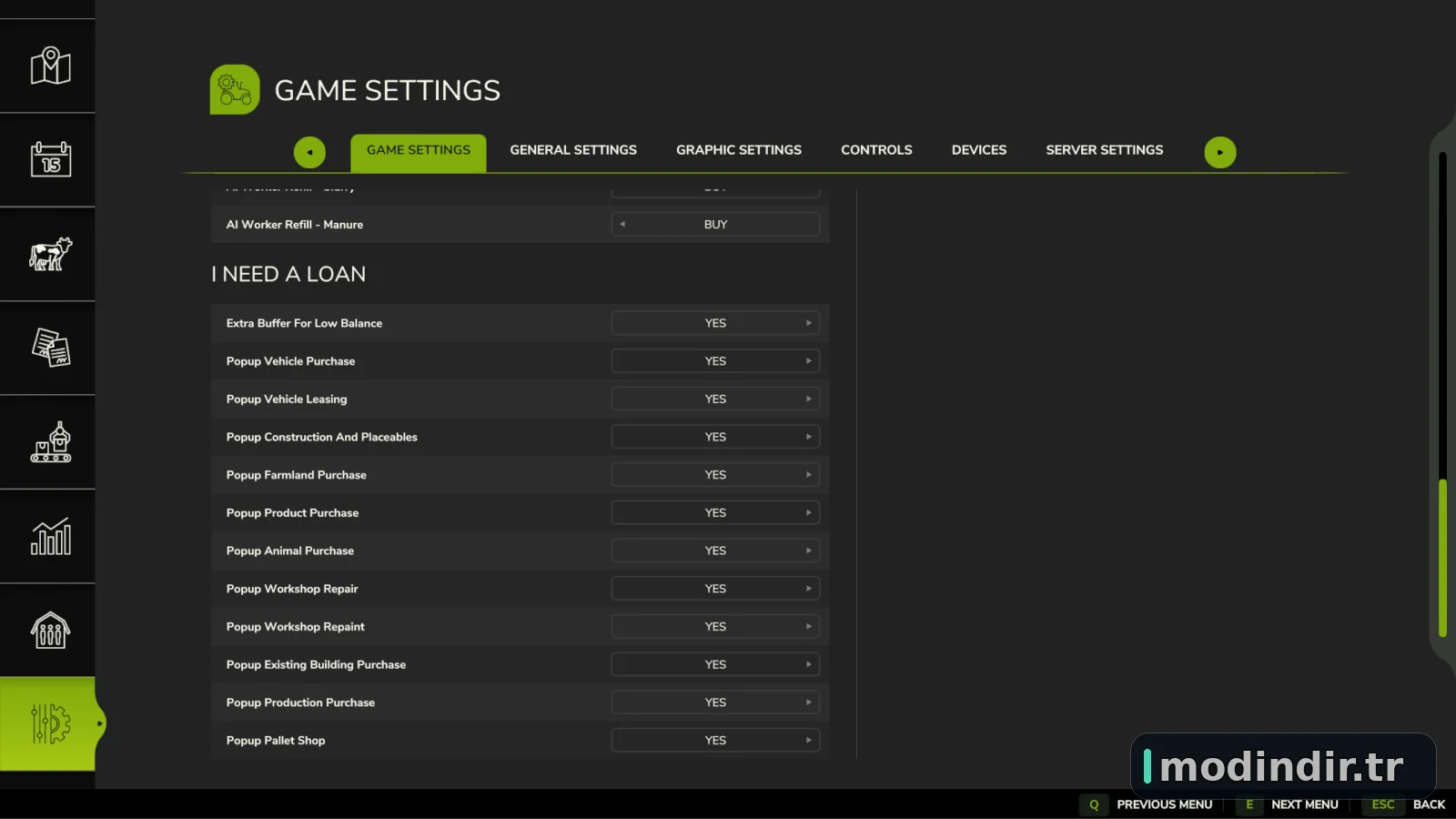
Task: Click the 'GAME SETTINGS' page title
Action: [x=388, y=90]
